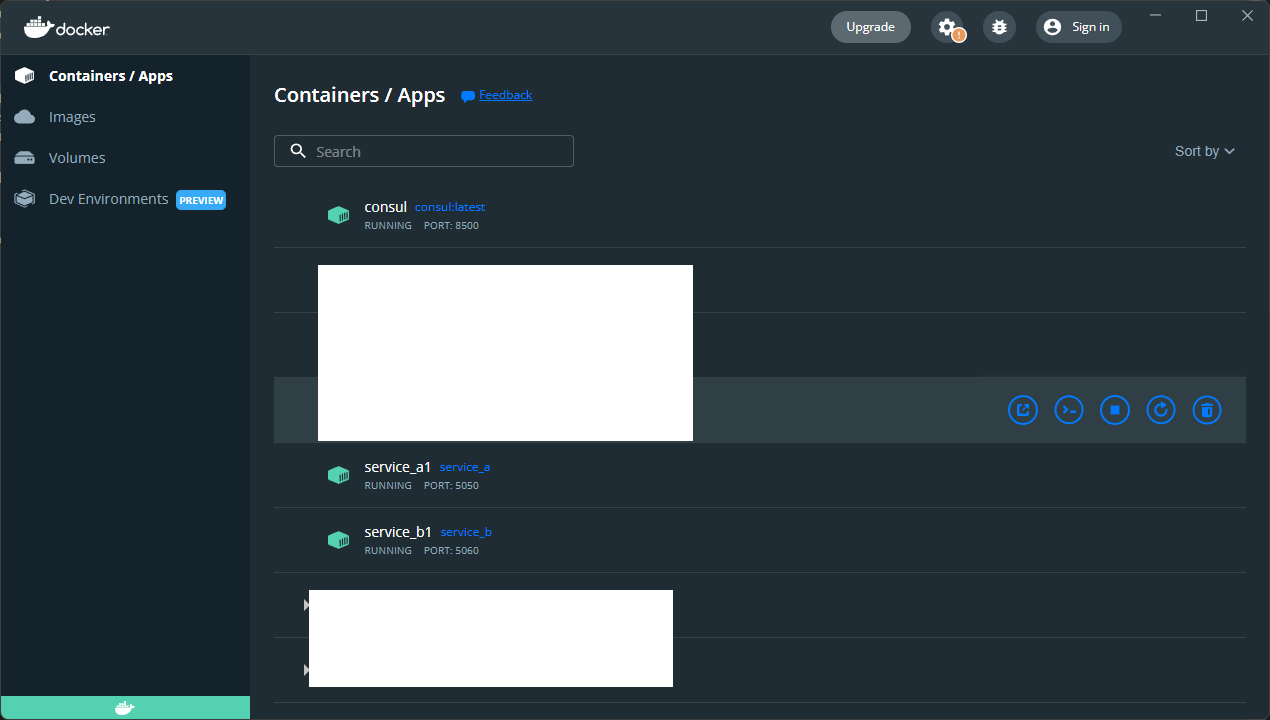Select Dev Environments in sidebar
Image resolution: width=1270 pixels, height=720 pixels.
coord(108,199)
